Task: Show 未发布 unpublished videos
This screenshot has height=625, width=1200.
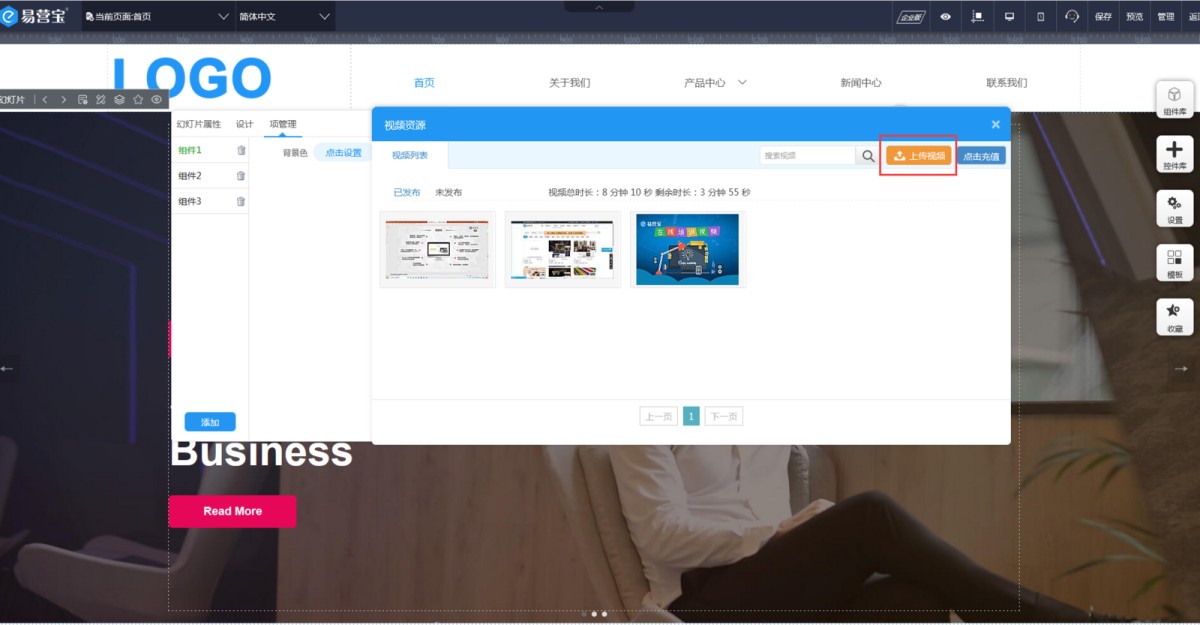Action: (x=448, y=192)
